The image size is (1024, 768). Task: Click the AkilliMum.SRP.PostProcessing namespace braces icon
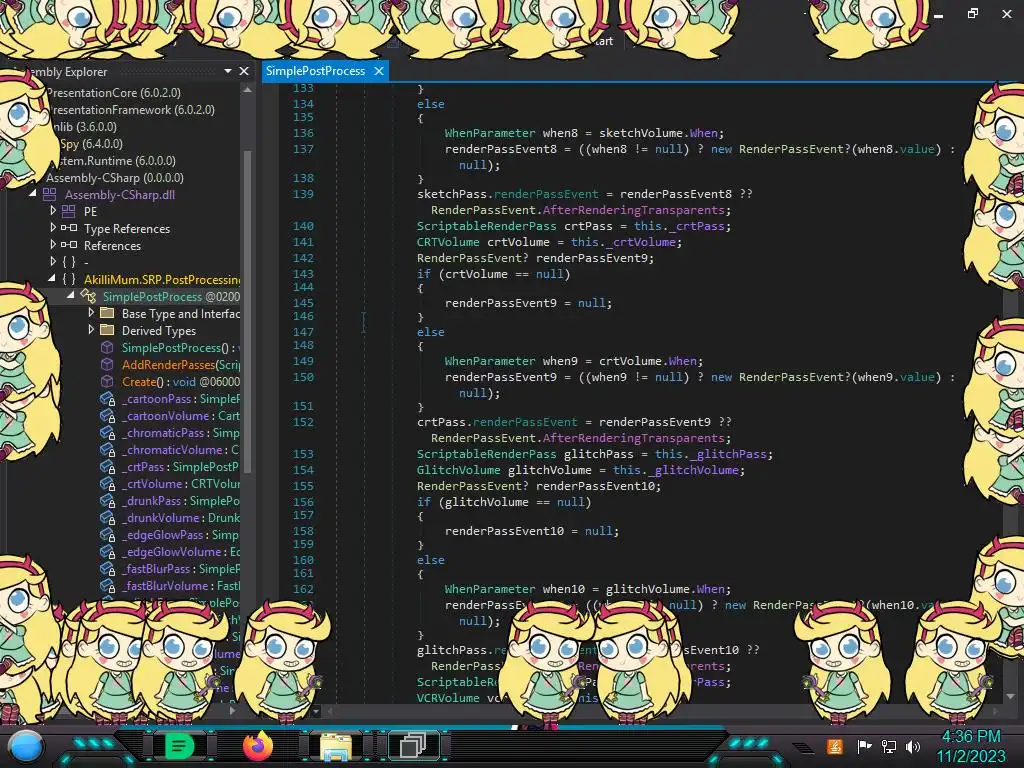tap(69, 280)
